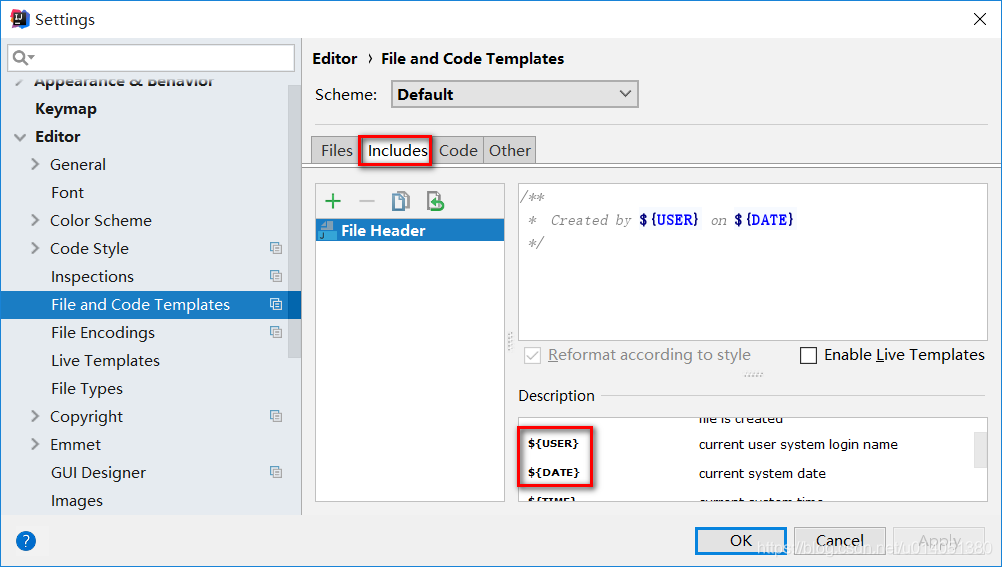1002x567 pixels.
Task: Collapse the Editor tree node
Action: pyautogui.click(x=20, y=137)
